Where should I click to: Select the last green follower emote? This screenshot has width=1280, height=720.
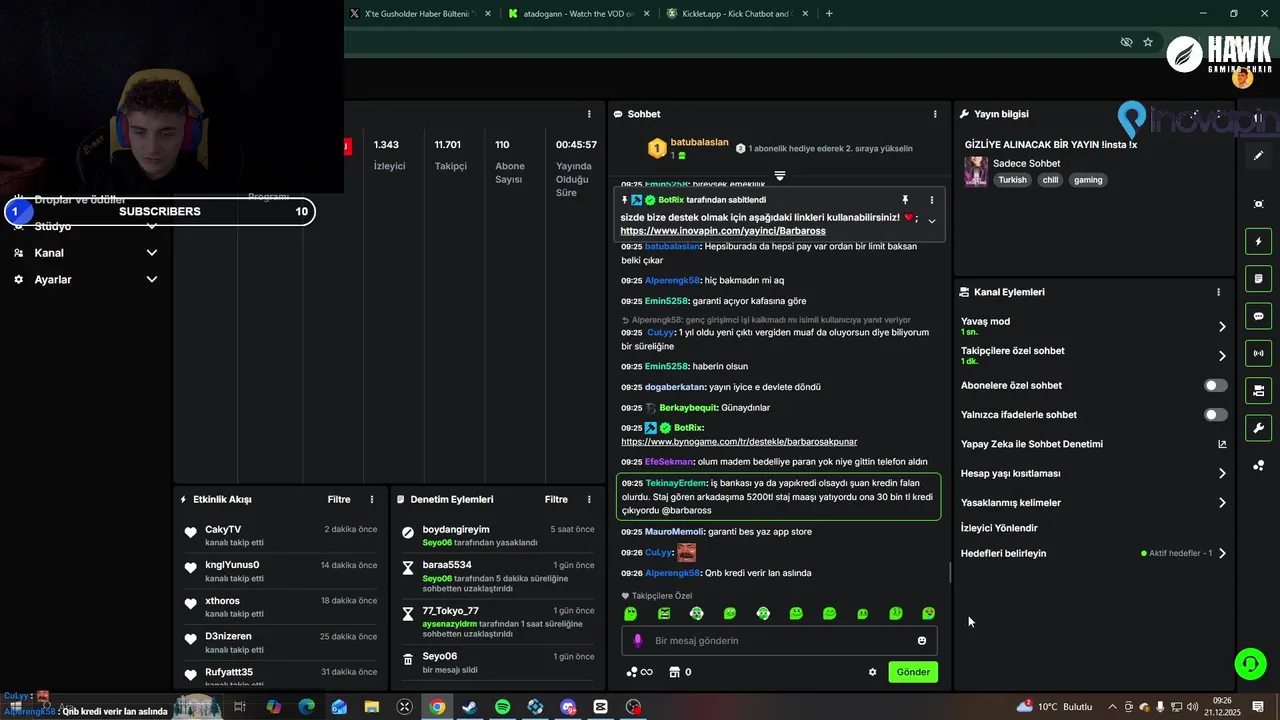[x=929, y=613]
